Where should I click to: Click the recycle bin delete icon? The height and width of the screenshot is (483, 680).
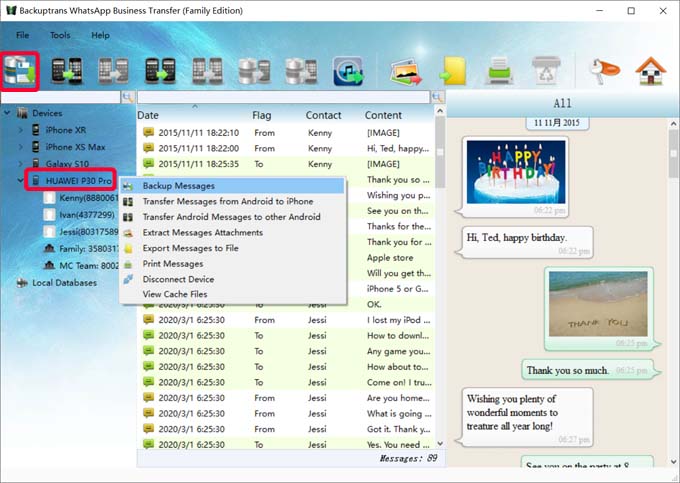click(546, 71)
